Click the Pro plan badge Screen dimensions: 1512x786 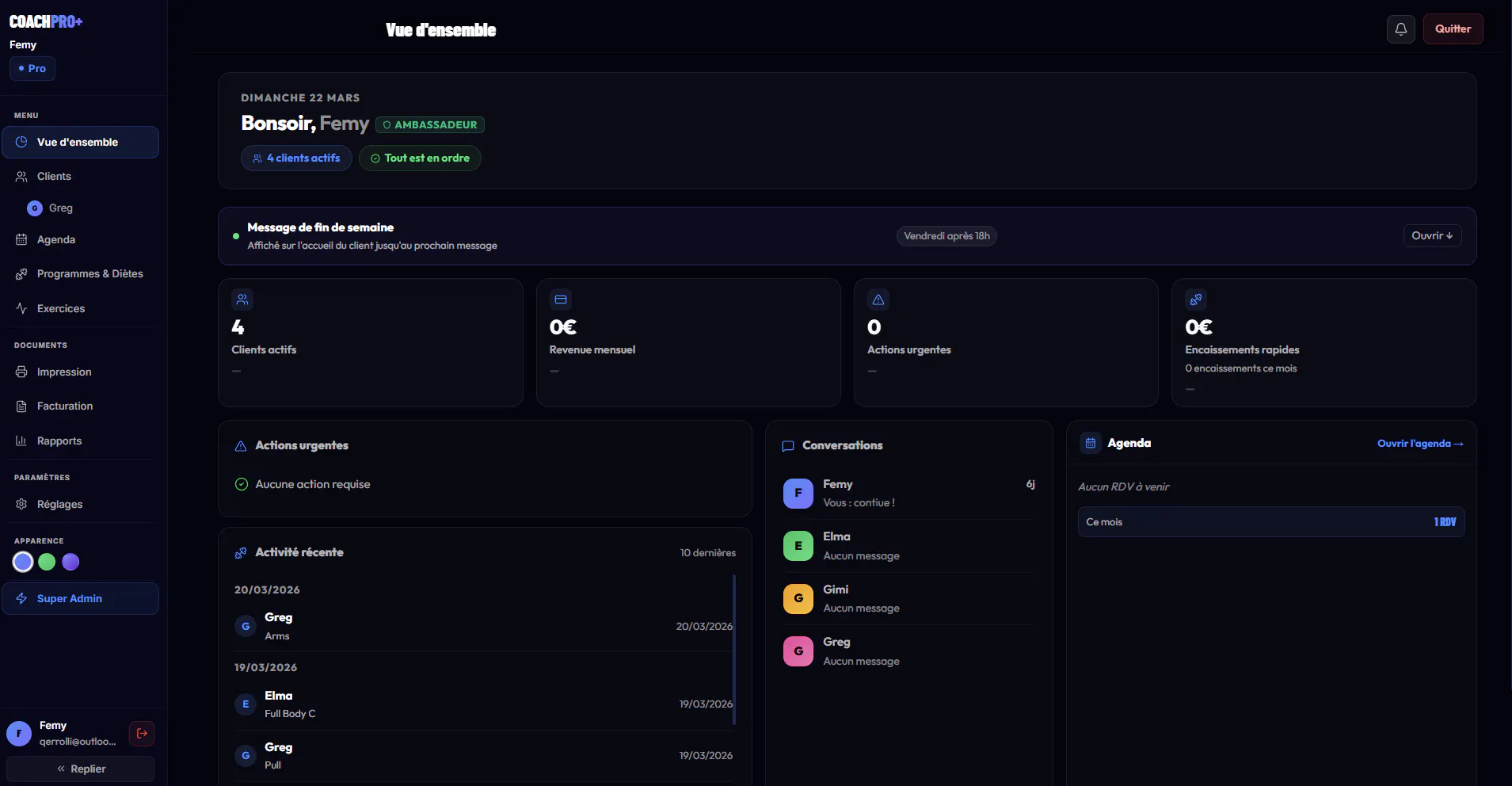tap(32, 69)
